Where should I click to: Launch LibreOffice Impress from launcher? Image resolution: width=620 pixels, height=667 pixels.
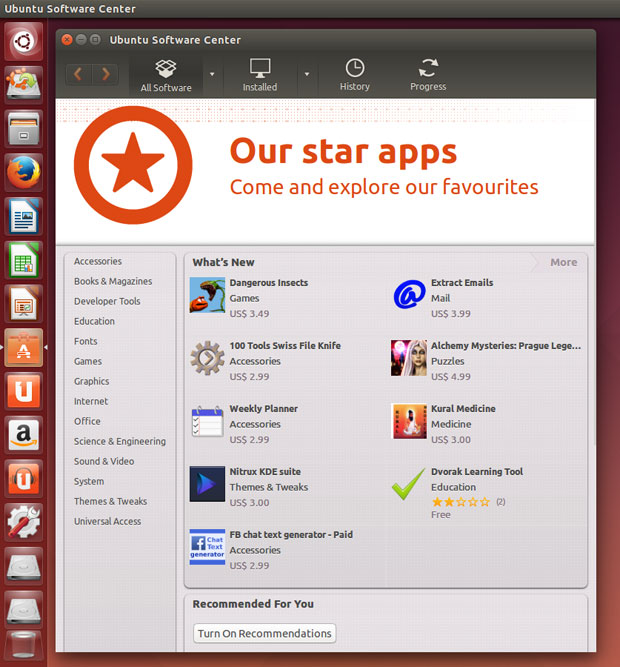[x=23, y=304]
